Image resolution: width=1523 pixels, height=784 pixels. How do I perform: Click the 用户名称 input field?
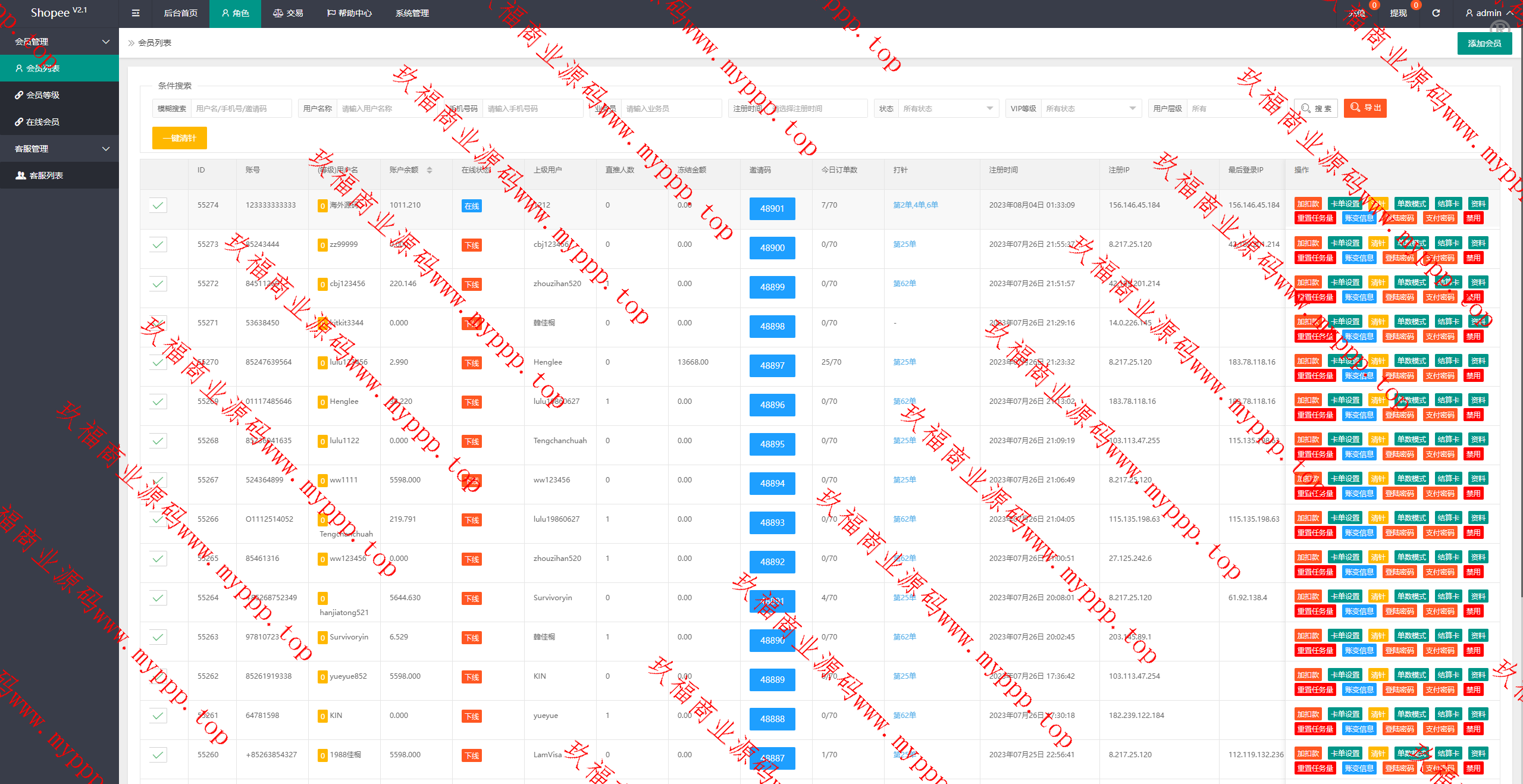click(x=387, y=108)
